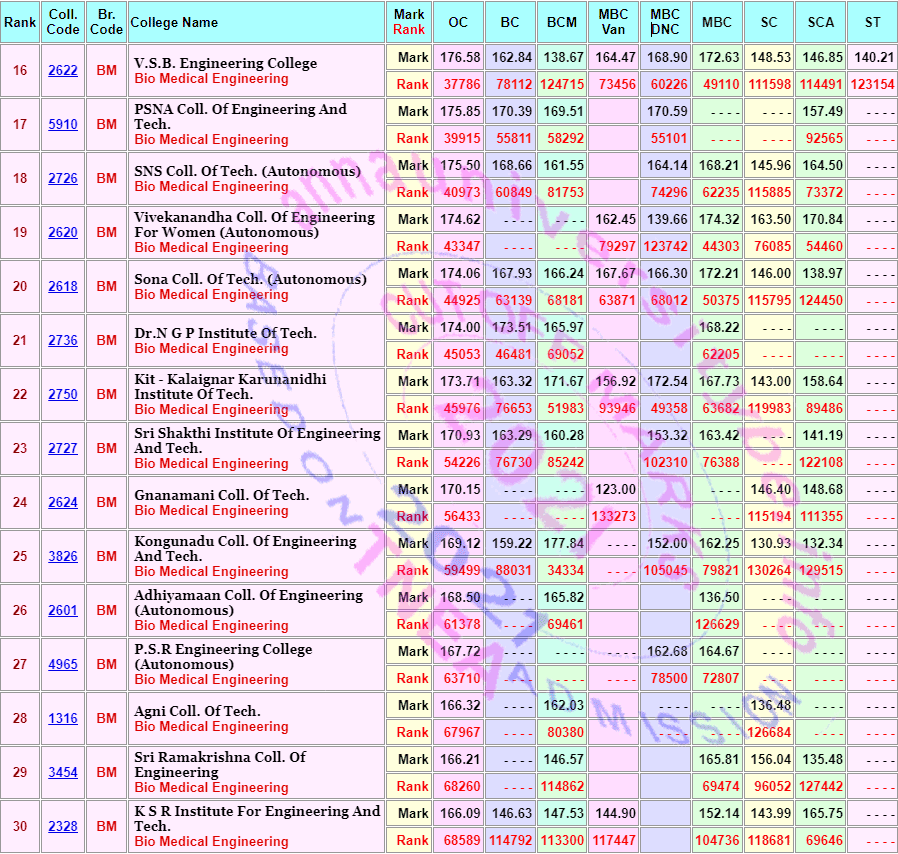Follow the 2601 Adhiyamaan code link
898x854 pixels.
point(63,611)
